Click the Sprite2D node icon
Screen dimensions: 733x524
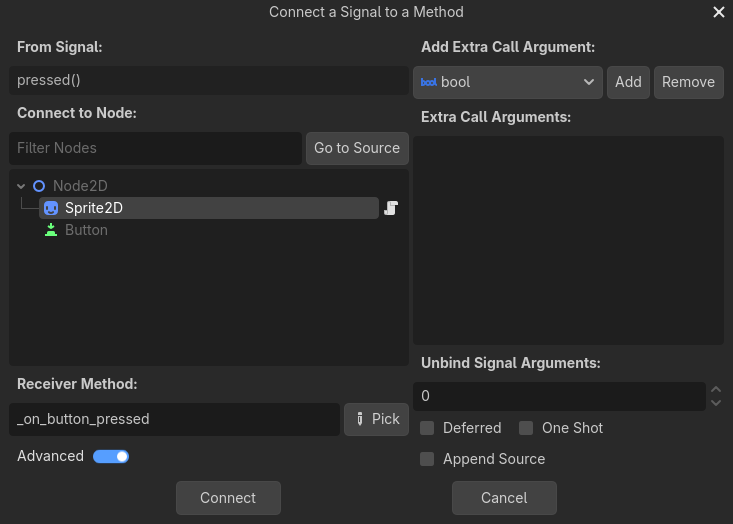(x=51, y=208)
